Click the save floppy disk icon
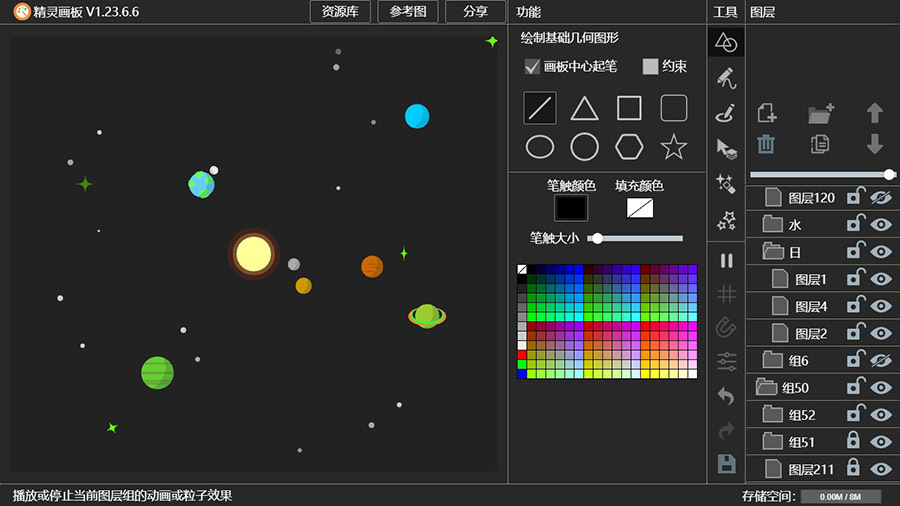 click(727, 464)
